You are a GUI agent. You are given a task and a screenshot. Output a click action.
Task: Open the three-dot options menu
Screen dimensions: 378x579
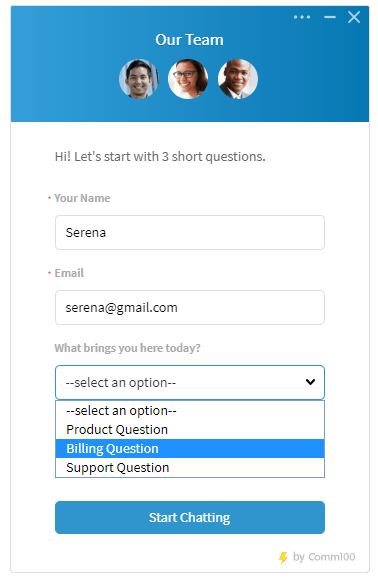click(302, 17)
